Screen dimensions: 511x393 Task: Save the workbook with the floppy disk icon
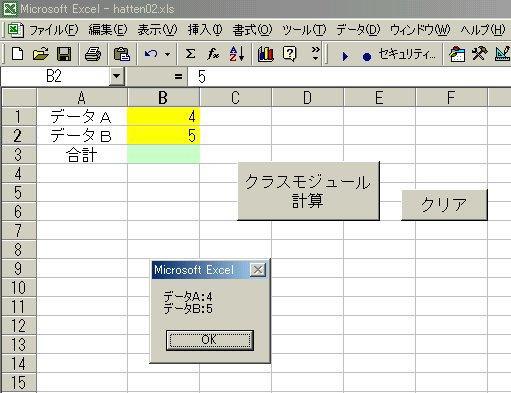click(x=64, y=54)
